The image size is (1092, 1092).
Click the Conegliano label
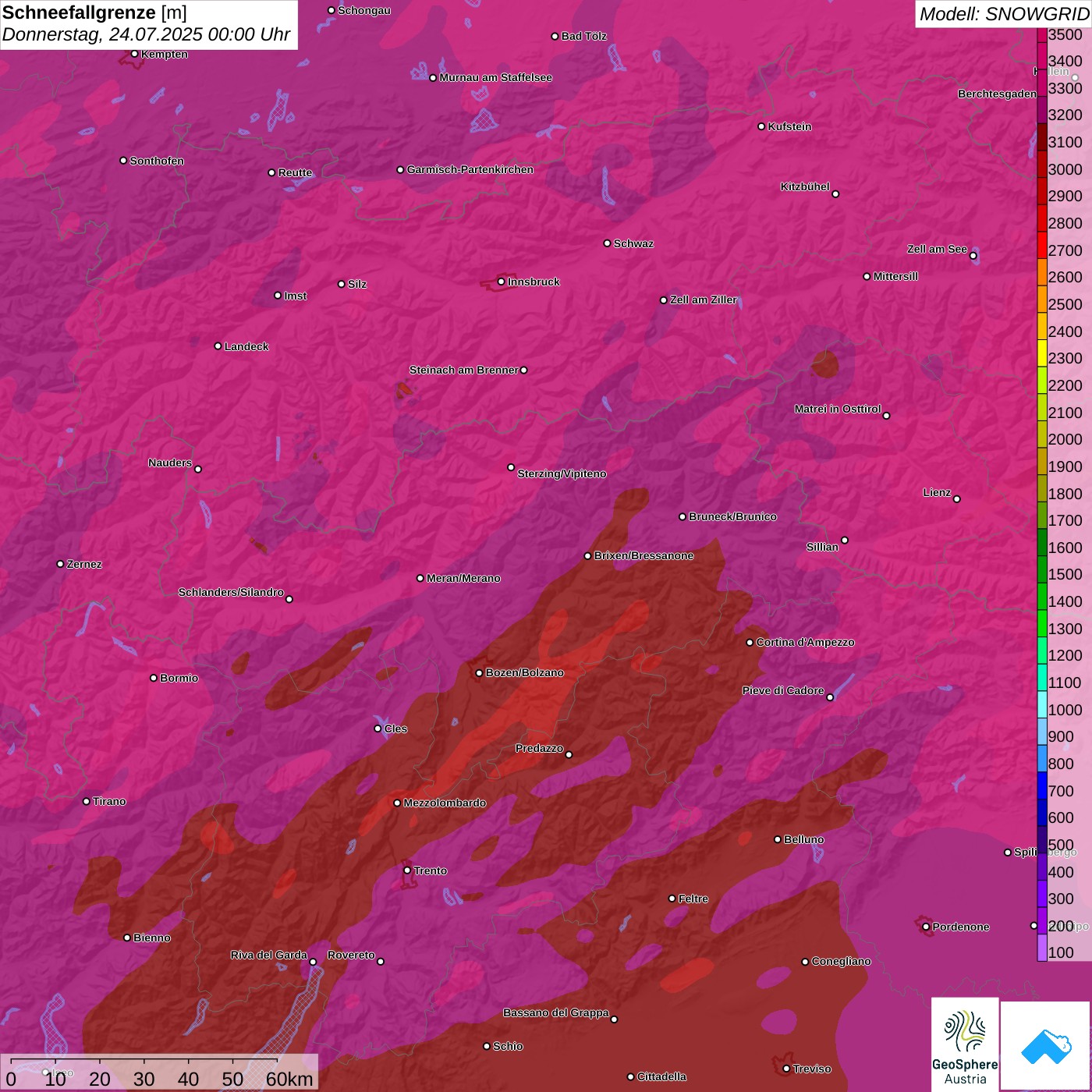pos(841,961)
